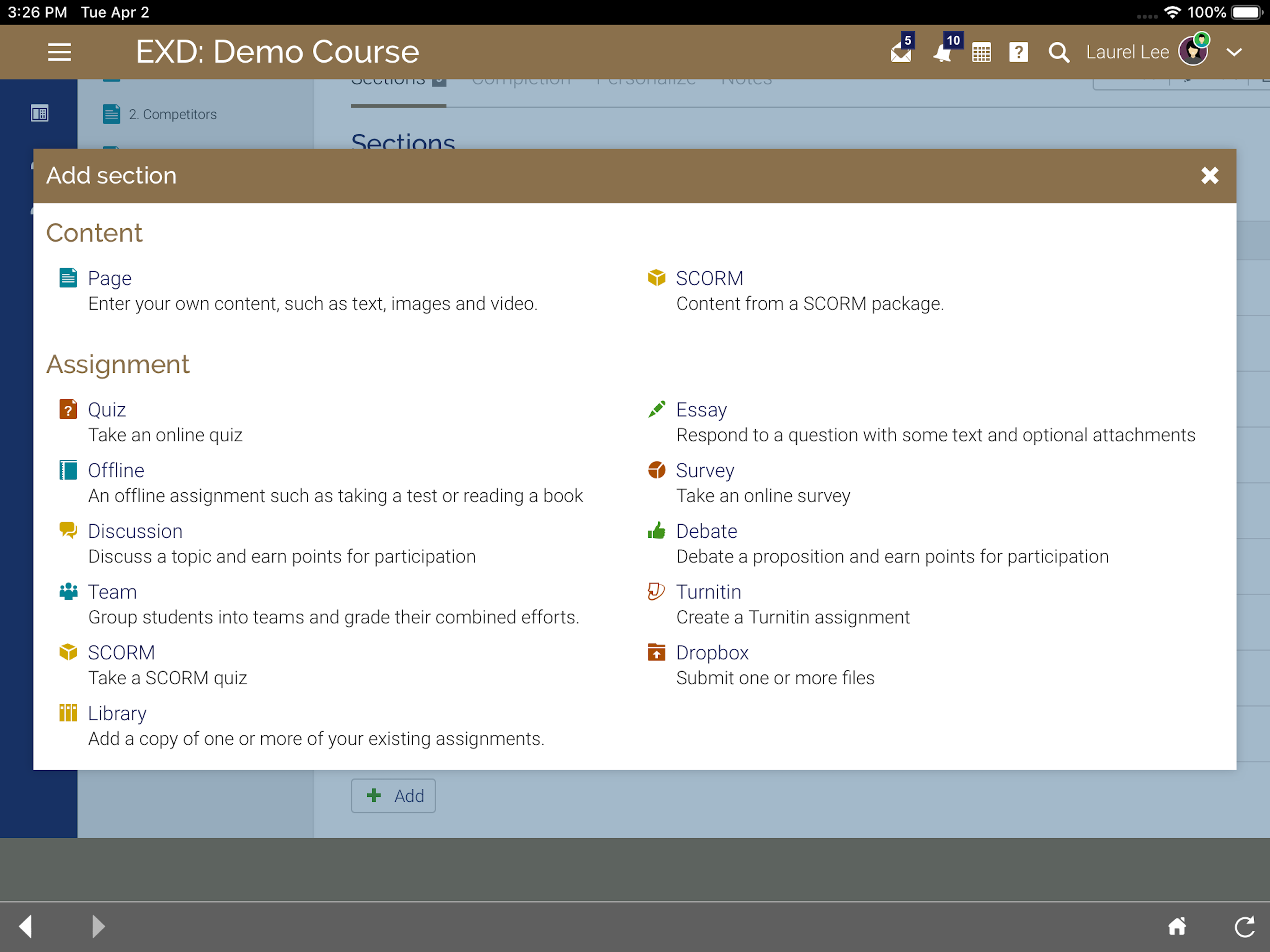Click the green plus Add button
Screen dimensions: 1270x952
(393, 796)
